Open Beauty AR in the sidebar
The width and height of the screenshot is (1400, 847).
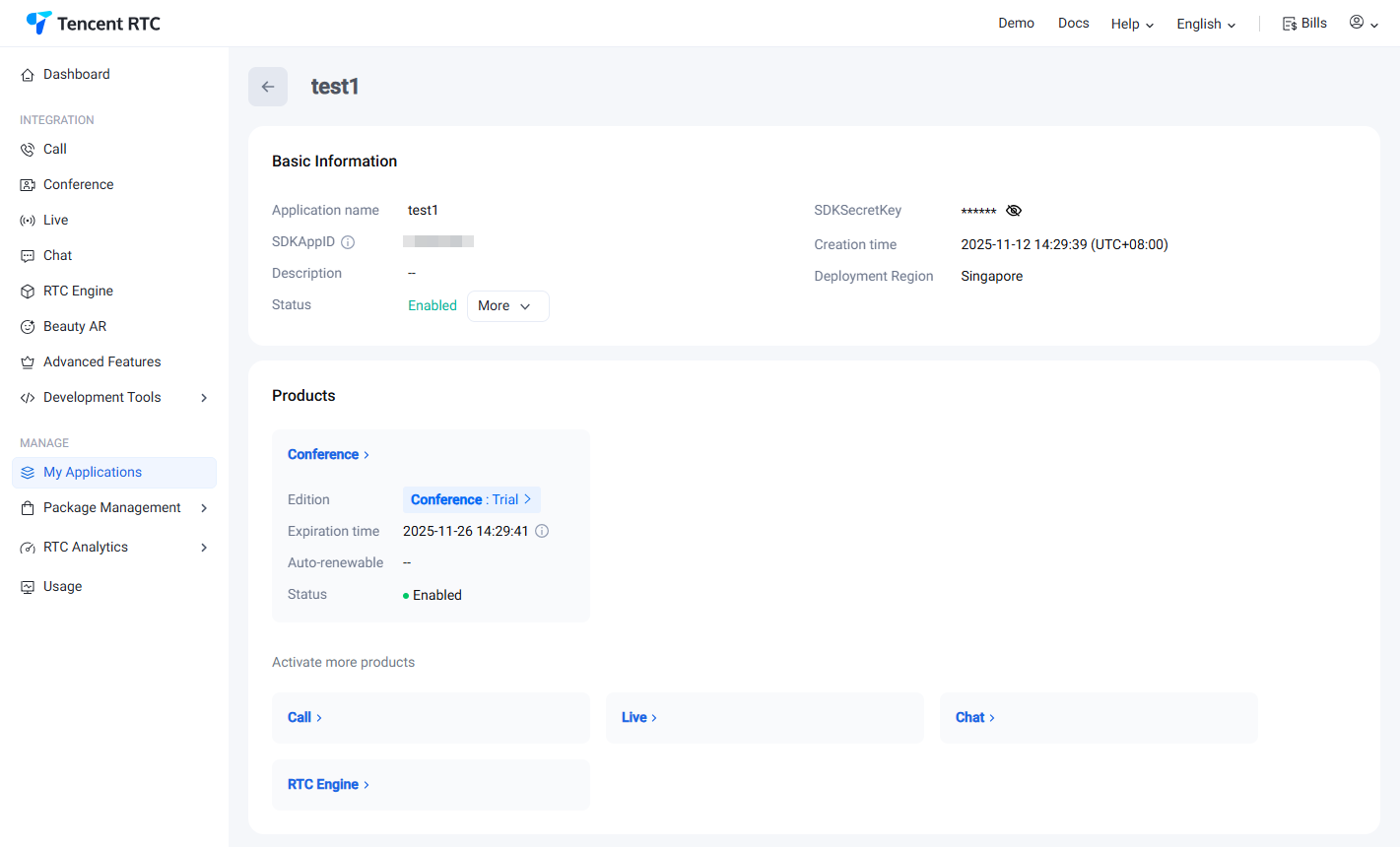click(74, 327)
